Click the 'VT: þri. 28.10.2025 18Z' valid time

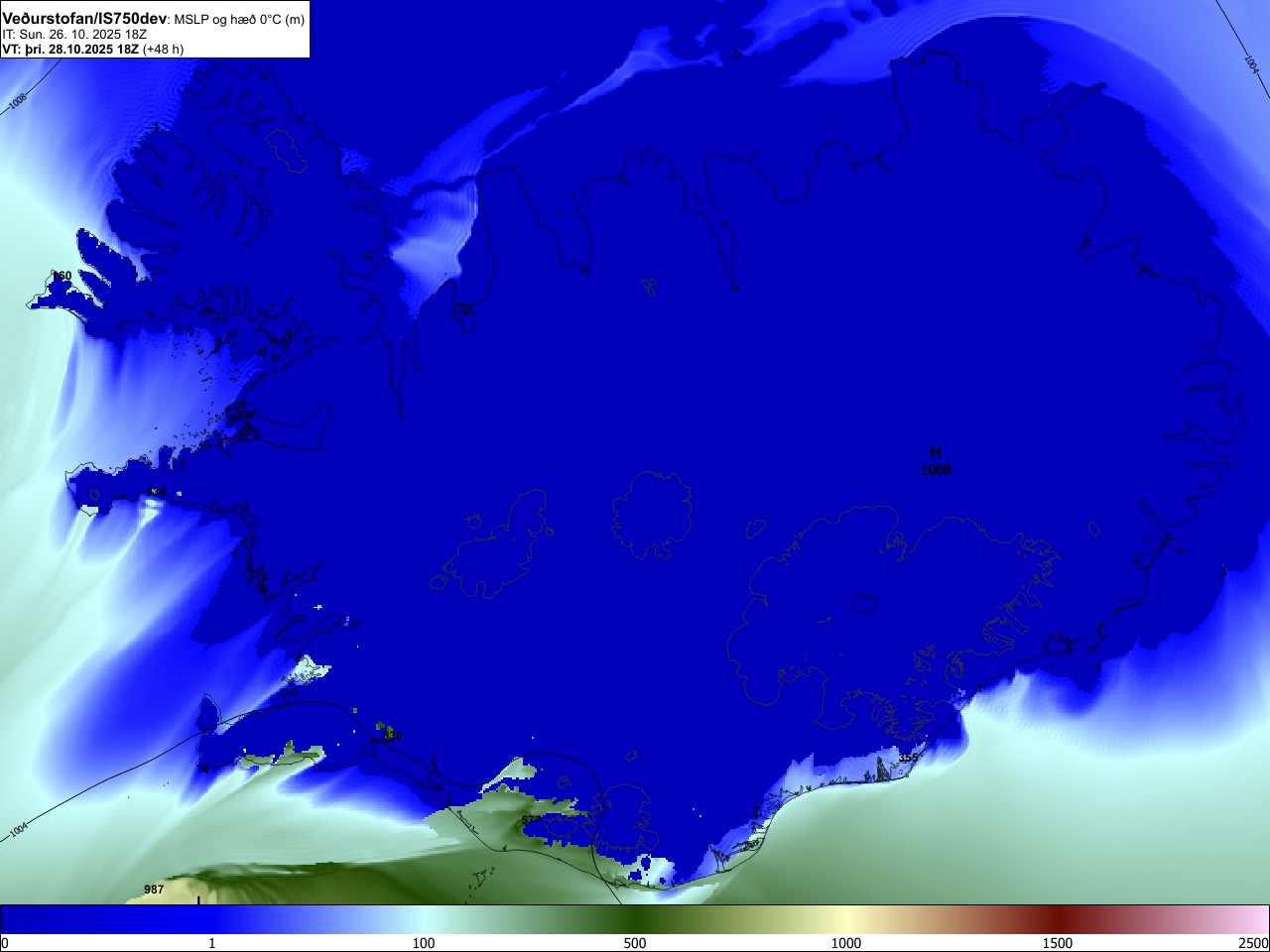pos(70,49)
